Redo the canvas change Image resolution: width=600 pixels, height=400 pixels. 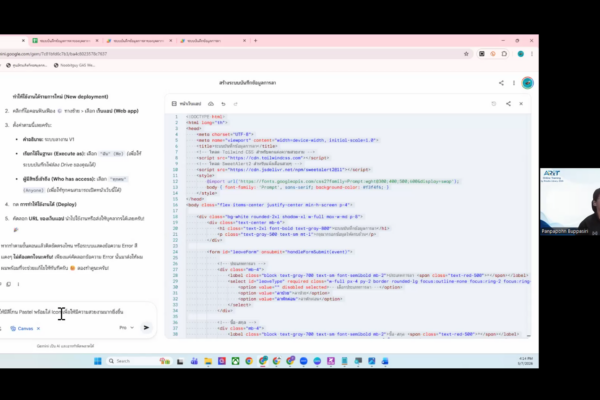(x=236, y=104)
